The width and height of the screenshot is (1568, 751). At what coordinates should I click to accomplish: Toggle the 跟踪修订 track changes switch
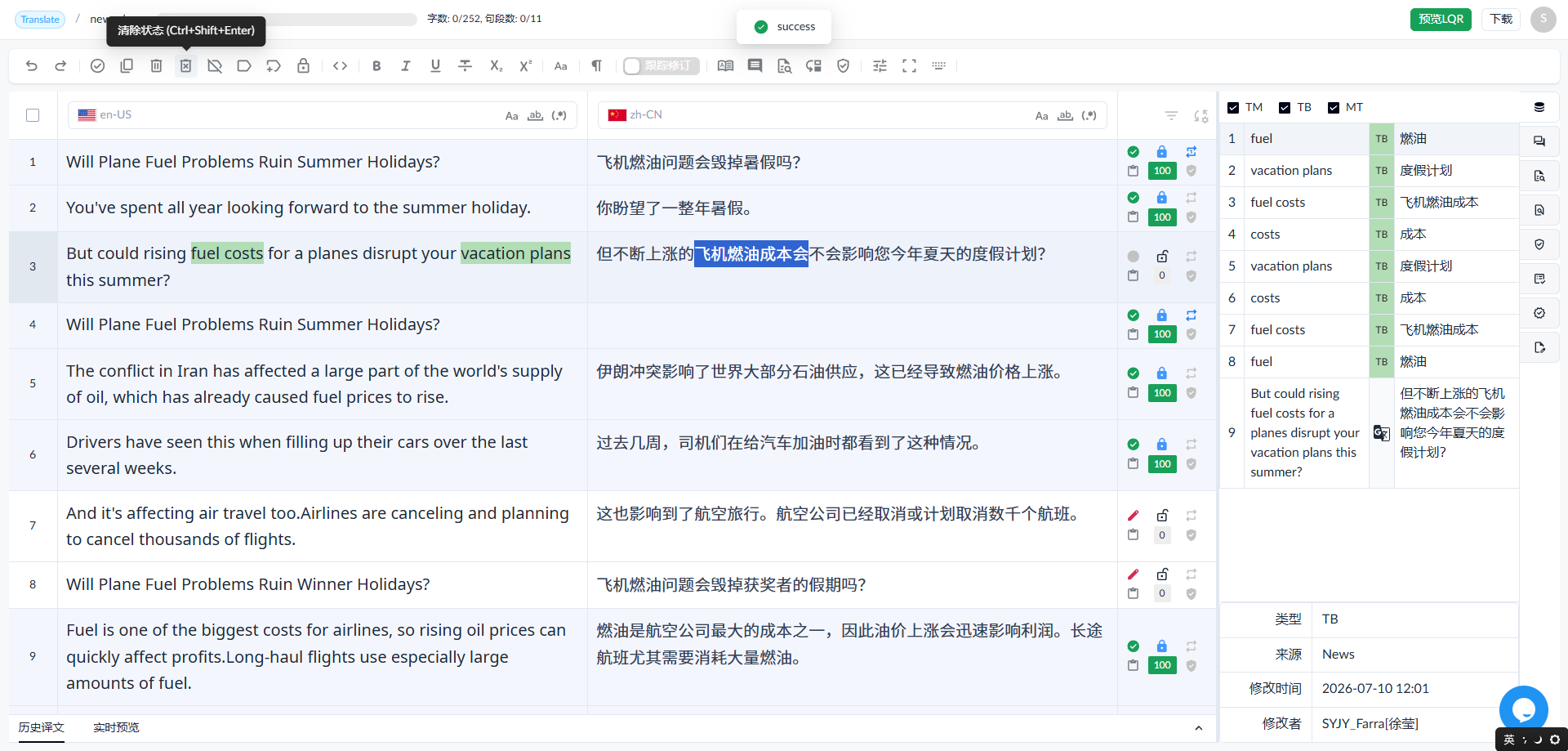(x=661, y=66)
